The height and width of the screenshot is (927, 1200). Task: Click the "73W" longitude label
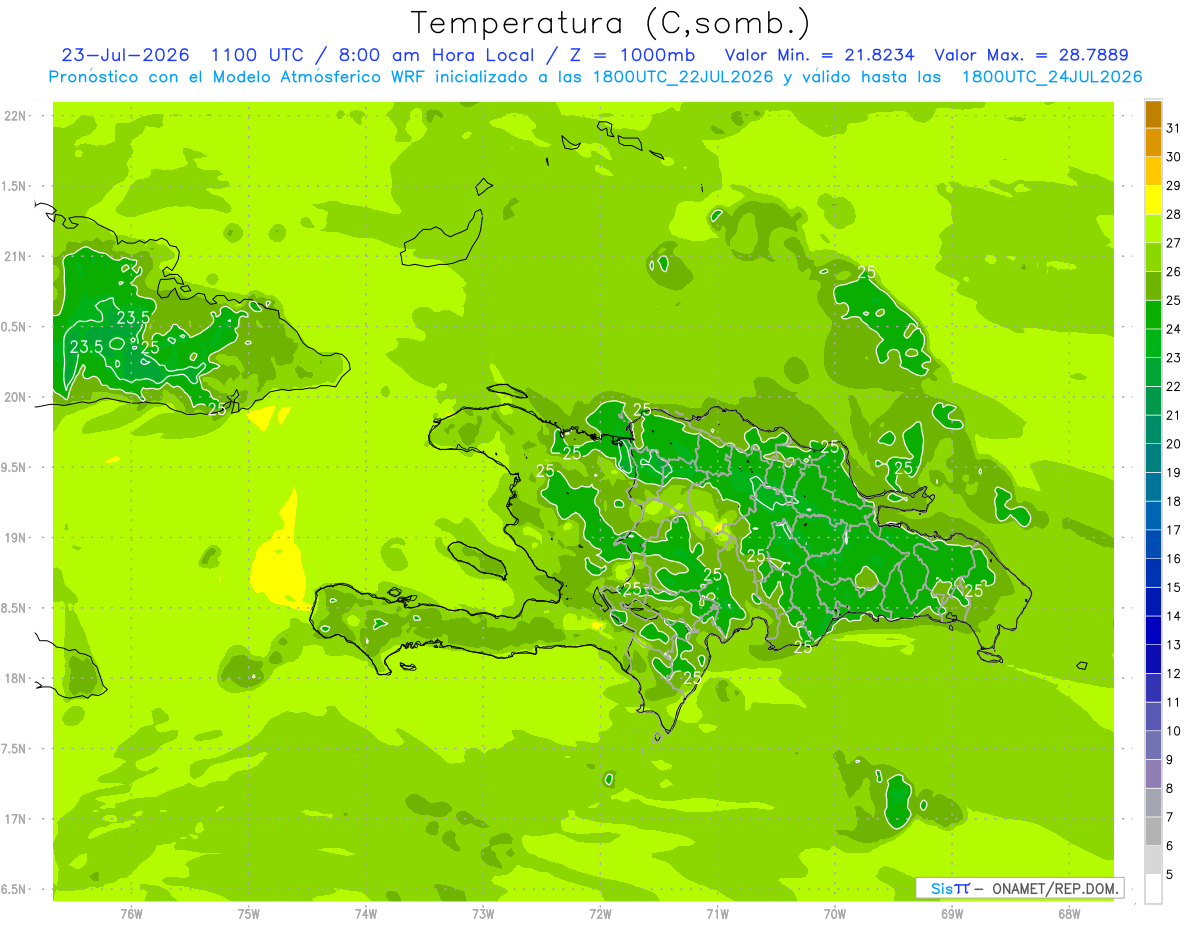tap(483, 913)
